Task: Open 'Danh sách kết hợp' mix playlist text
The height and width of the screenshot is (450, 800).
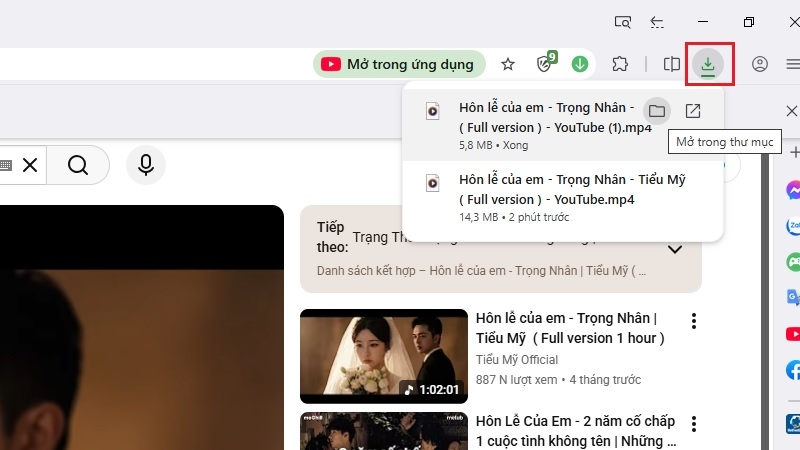Action: click(x=481, y=270)
